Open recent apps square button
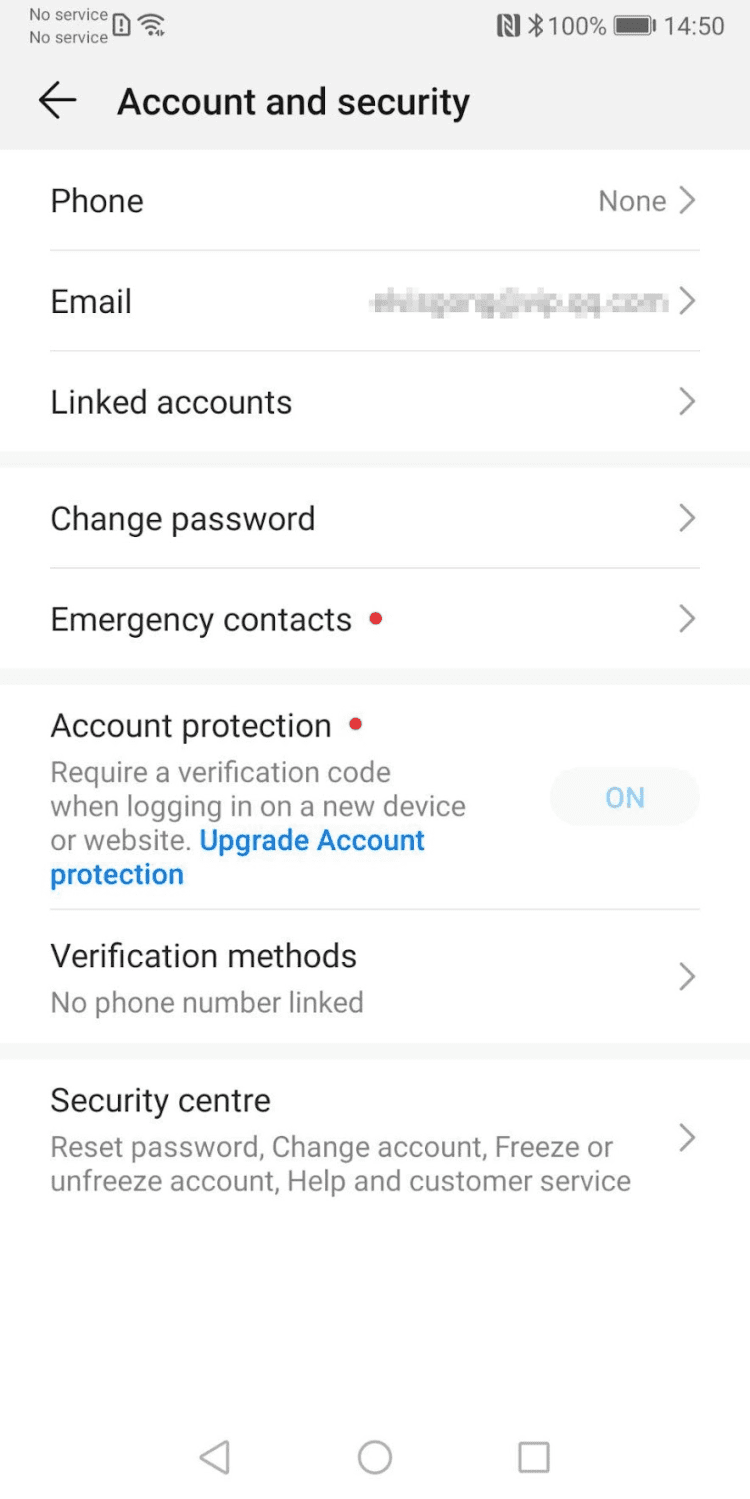Screen dimensions: 750x1499 point(534,1456)
